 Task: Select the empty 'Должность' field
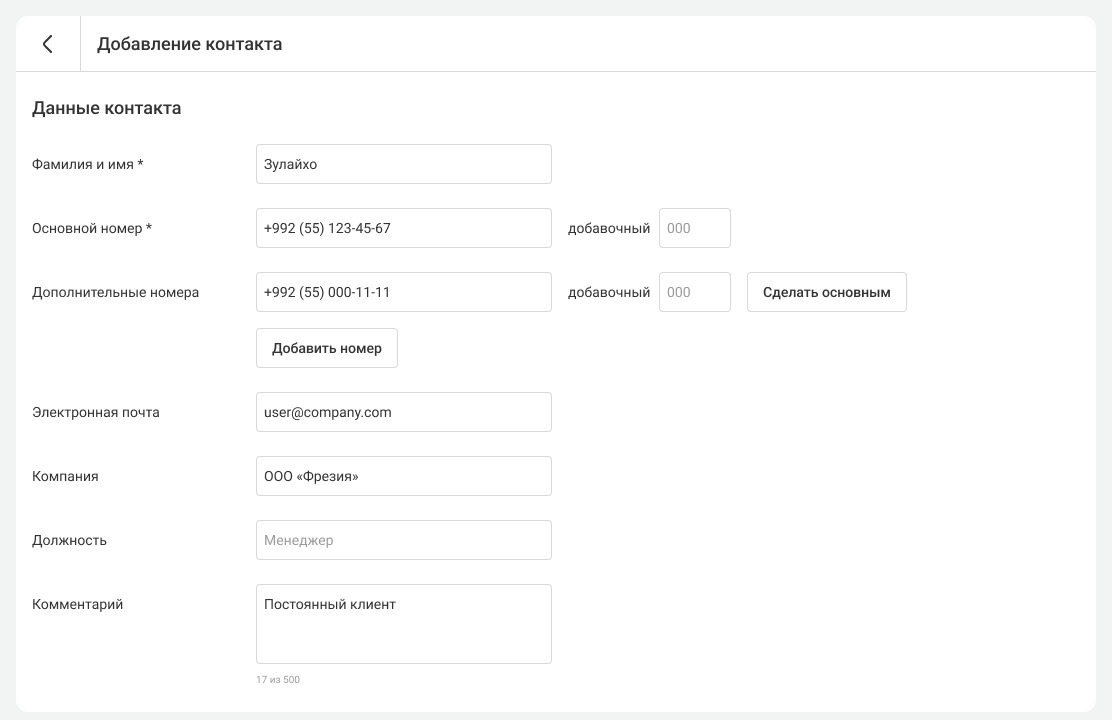[x=403, y=540]
